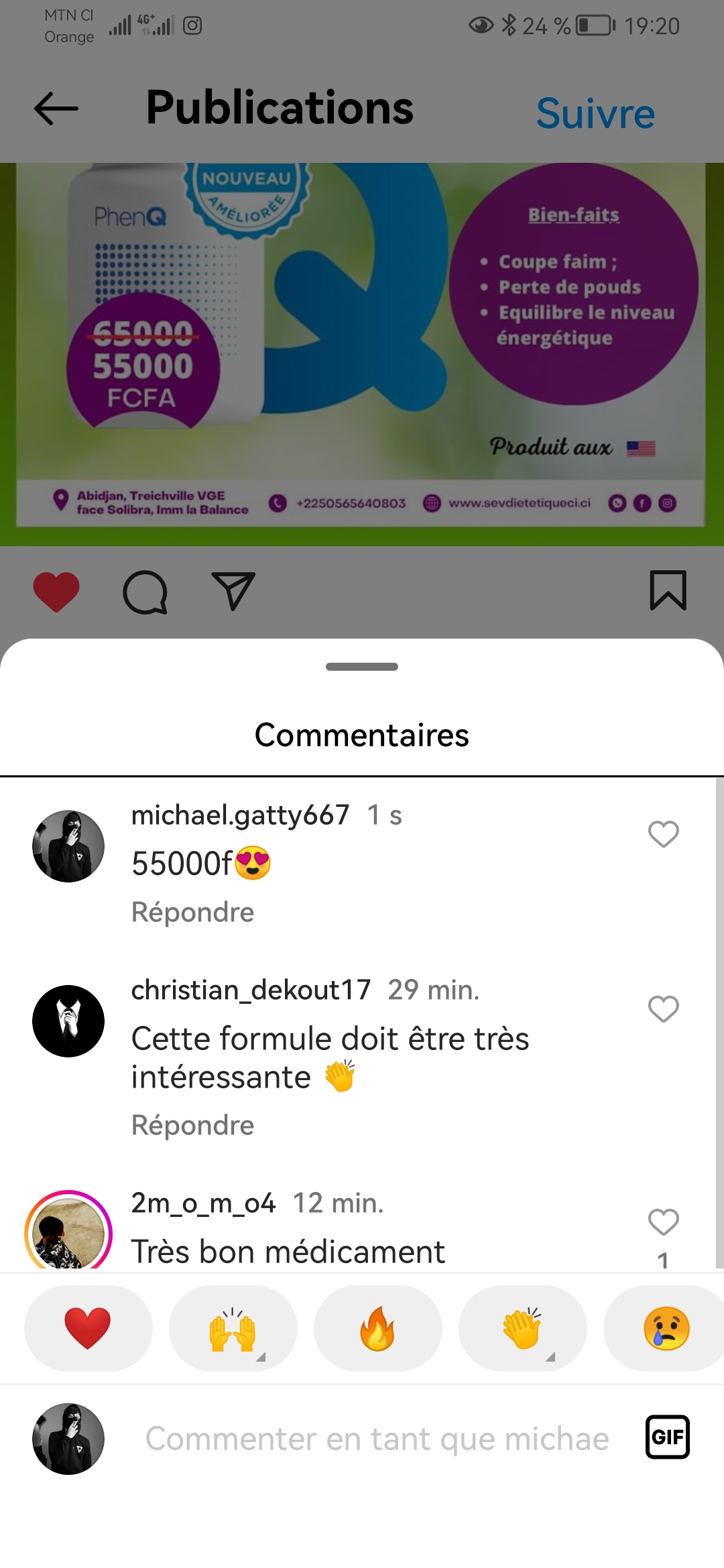
Task: Save the post with bookmark icon
Action: (x=668, y=590)
